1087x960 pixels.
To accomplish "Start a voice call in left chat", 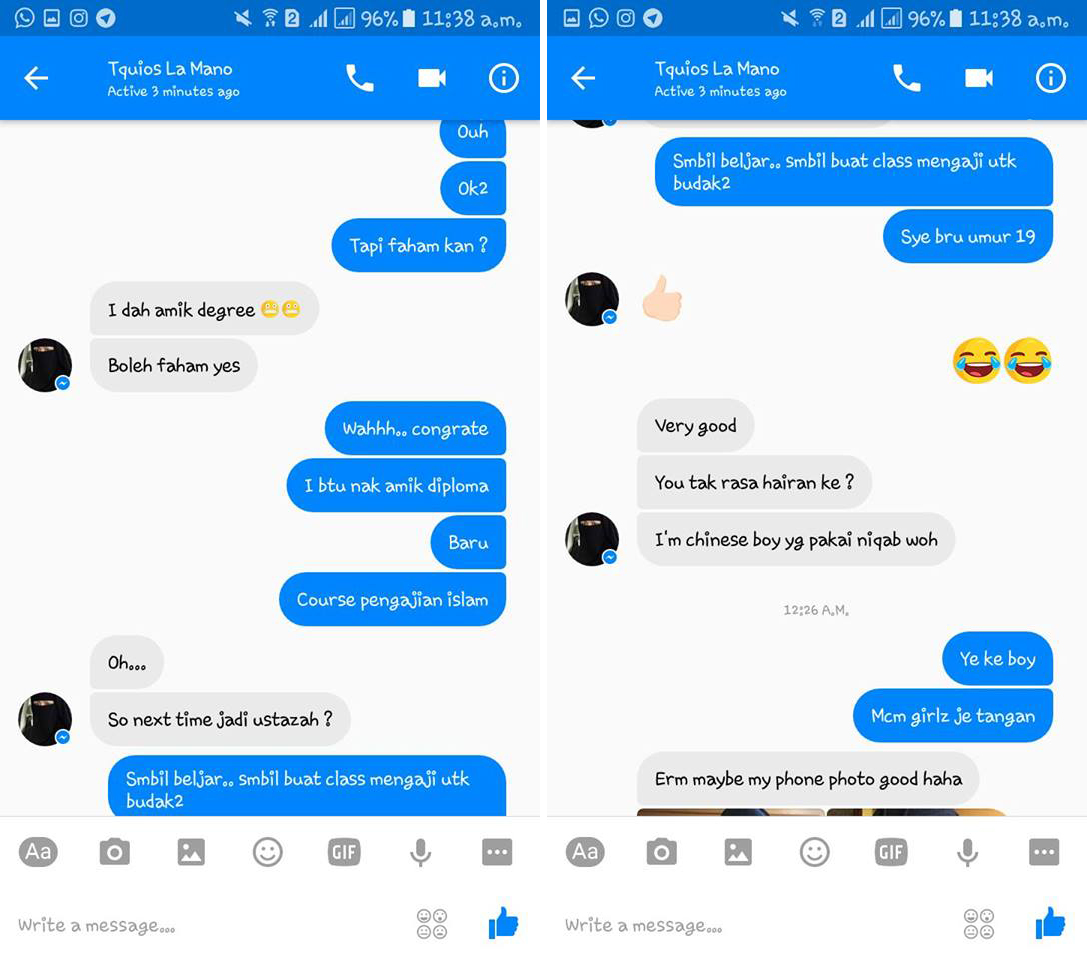I will click(359, 78).
